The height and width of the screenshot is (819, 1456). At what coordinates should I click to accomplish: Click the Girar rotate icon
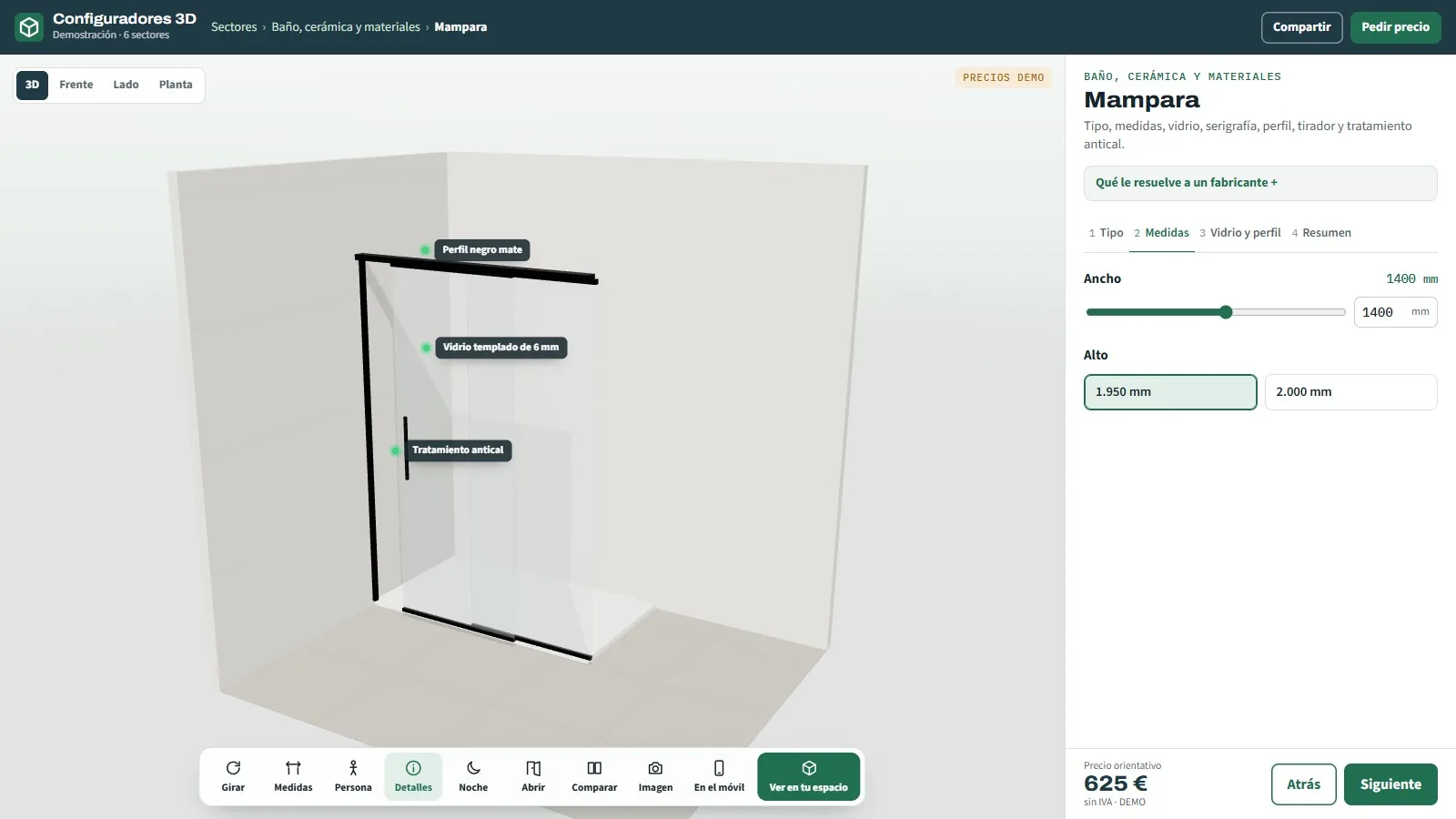pos(233,768)
